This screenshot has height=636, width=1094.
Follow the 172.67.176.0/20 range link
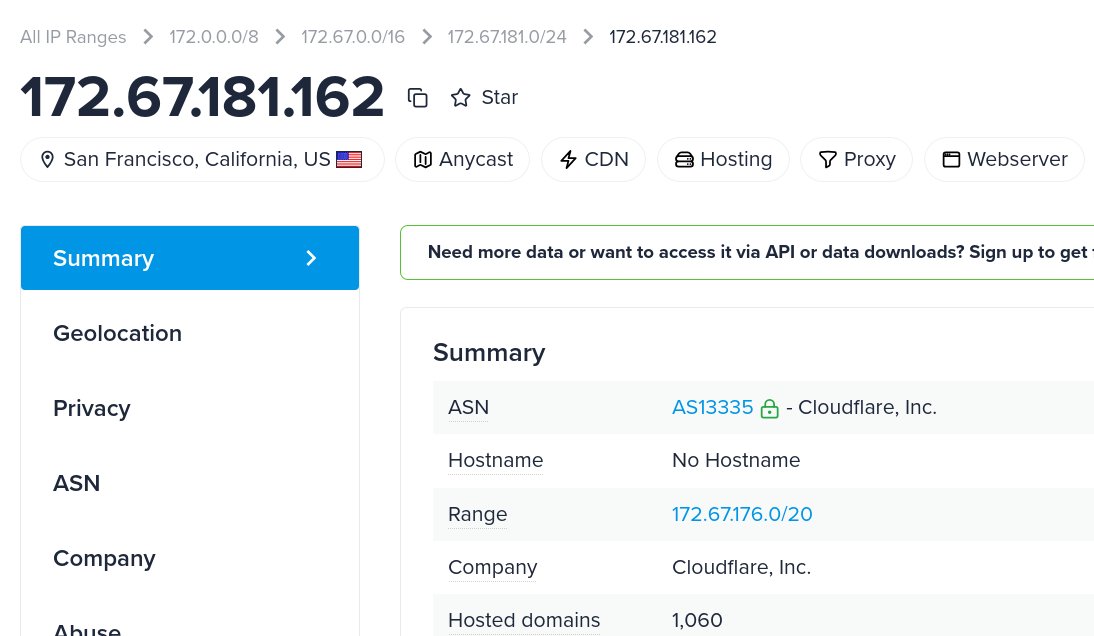point(742,514)
